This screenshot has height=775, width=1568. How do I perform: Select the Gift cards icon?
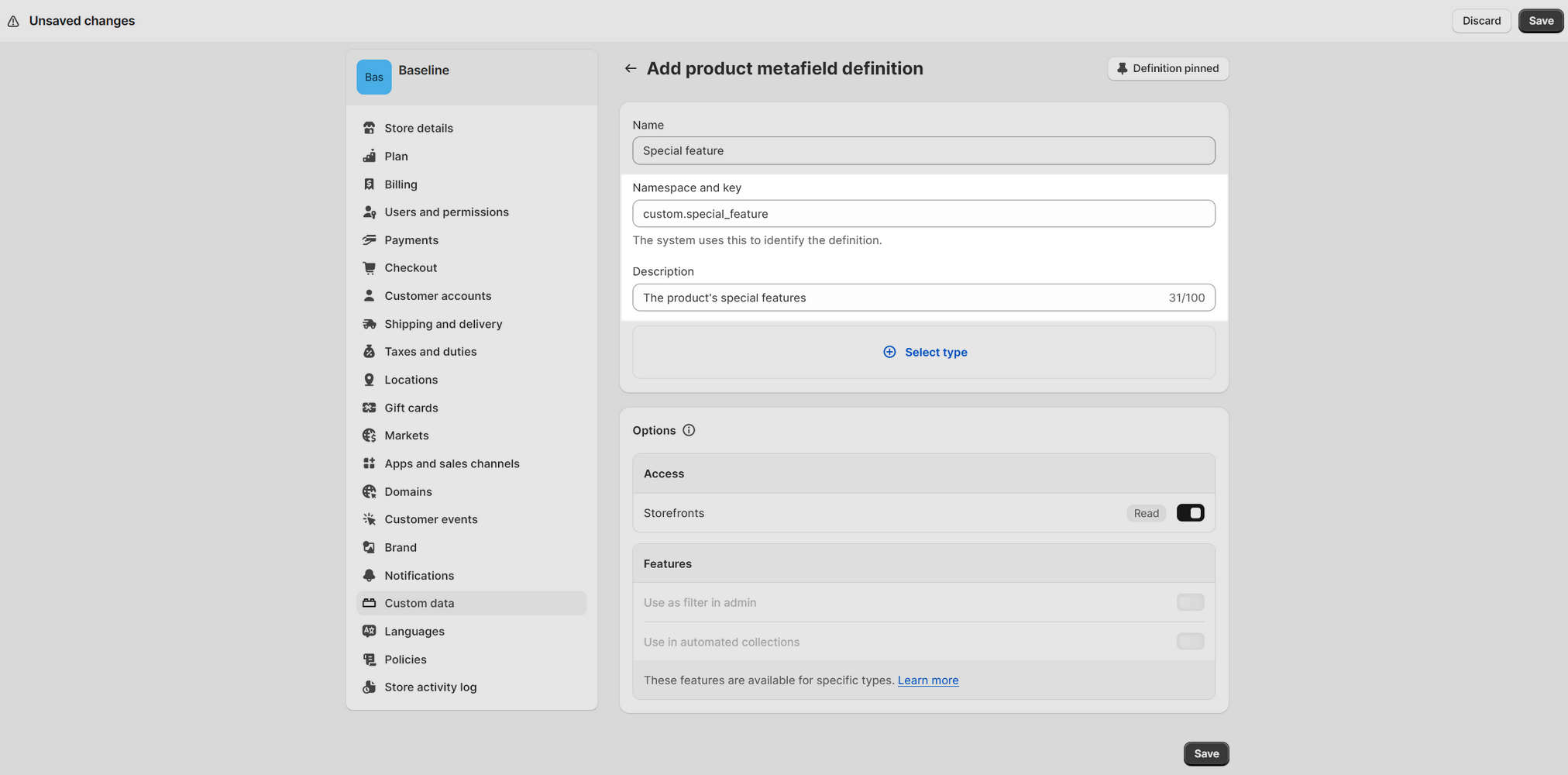[x=370, y=407]
